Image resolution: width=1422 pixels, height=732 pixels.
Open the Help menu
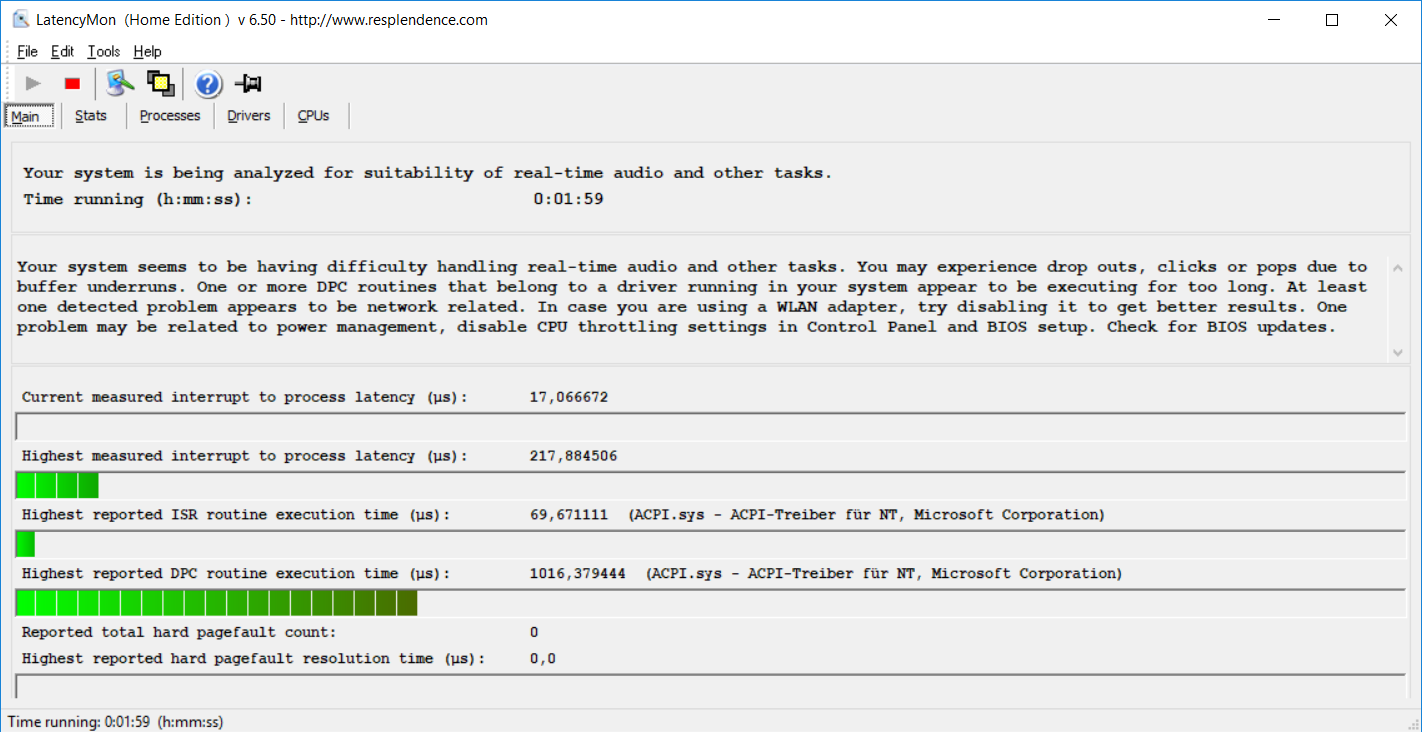[147, 51]
